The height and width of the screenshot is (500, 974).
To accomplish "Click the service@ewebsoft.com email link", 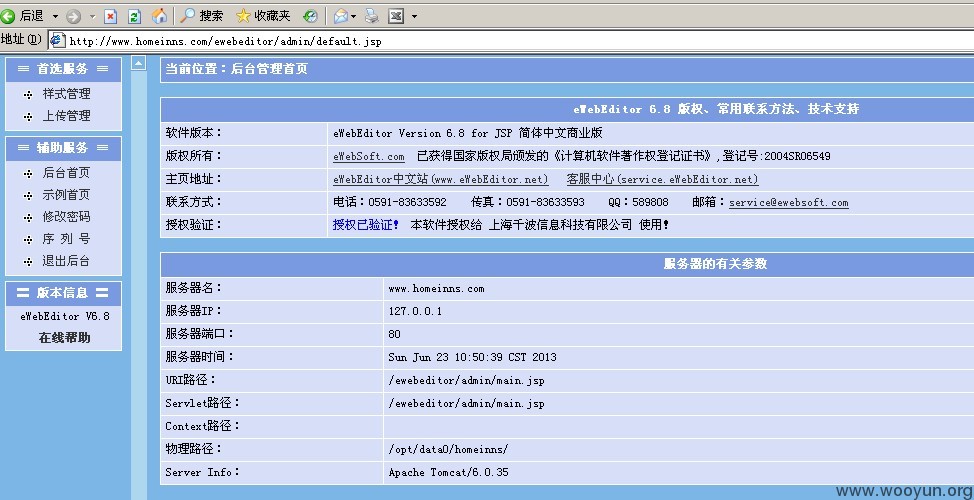I will [789, 202].
